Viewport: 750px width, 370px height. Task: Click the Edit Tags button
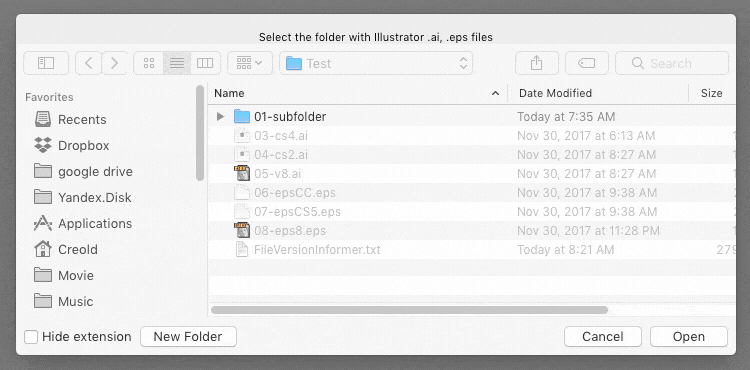587,63
